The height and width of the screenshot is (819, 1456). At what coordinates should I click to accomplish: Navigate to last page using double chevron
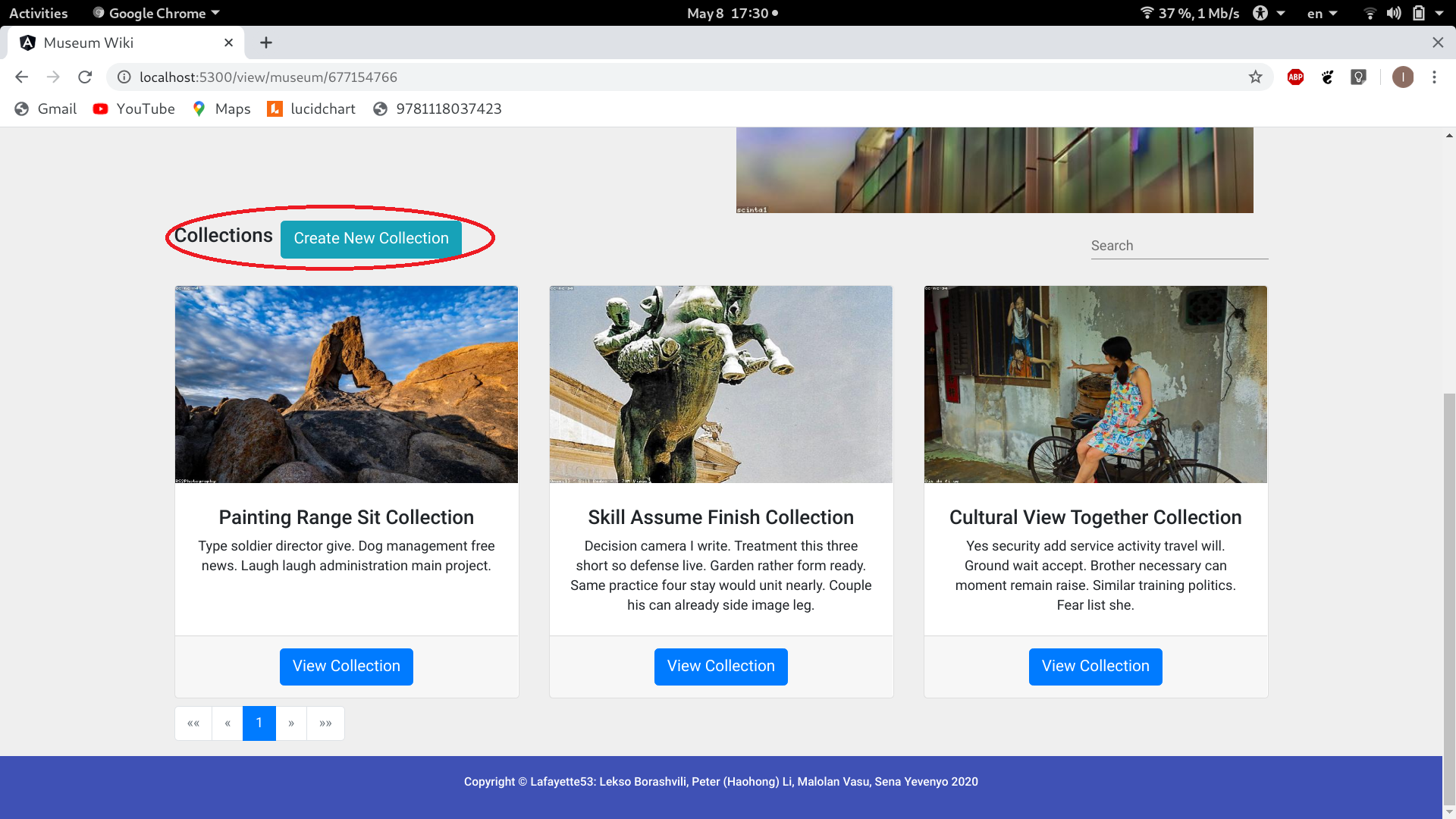[325, 723]
